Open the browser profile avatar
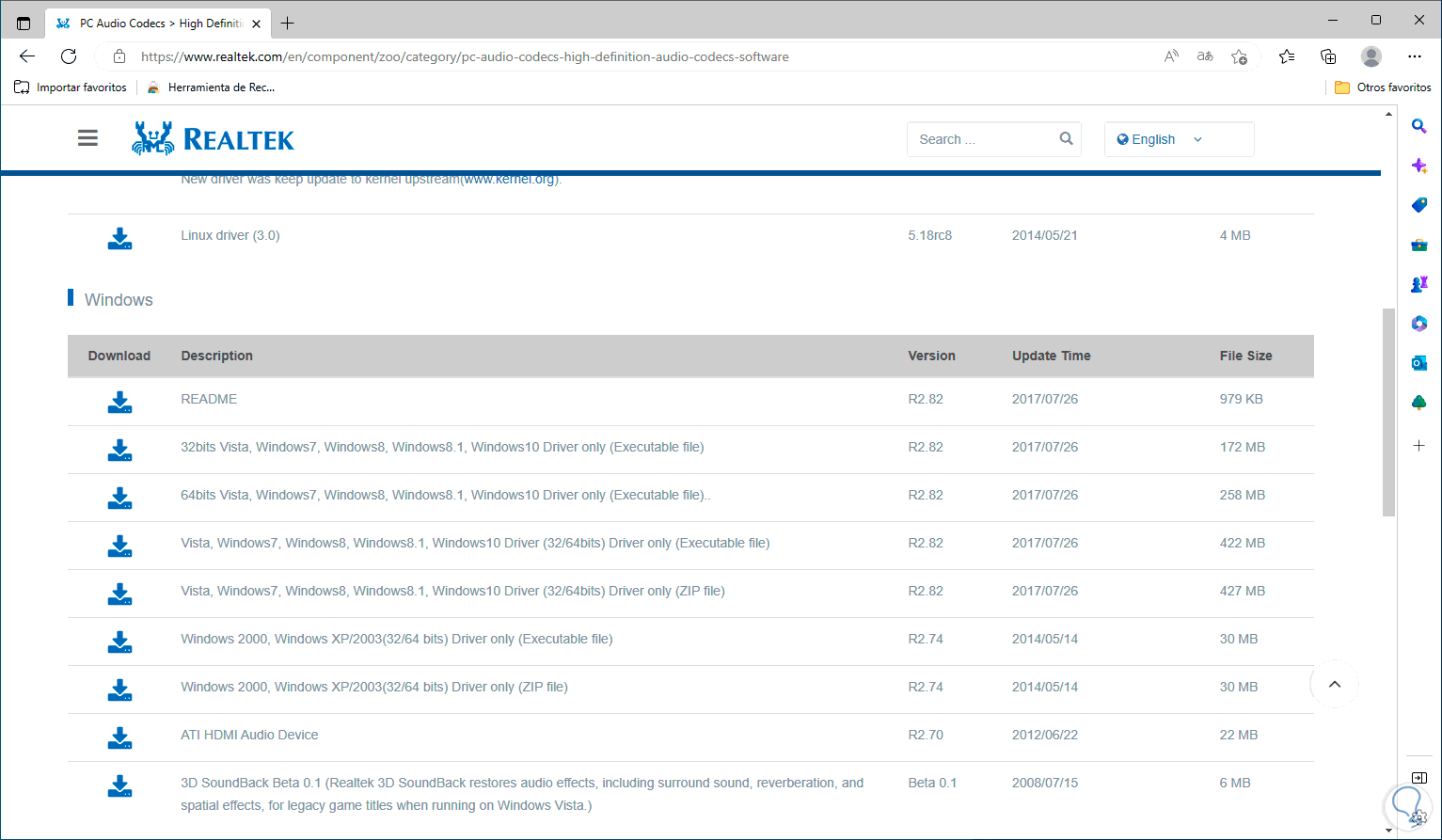 (1371, 56)
